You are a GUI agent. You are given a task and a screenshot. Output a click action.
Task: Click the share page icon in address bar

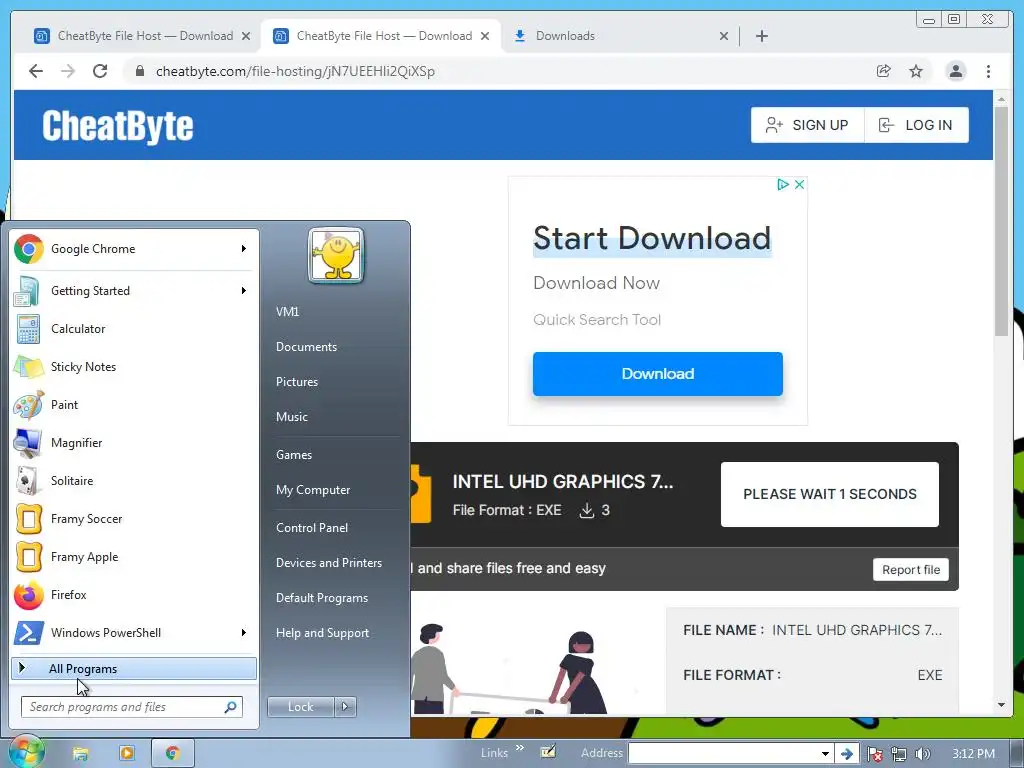coord(883,71)
